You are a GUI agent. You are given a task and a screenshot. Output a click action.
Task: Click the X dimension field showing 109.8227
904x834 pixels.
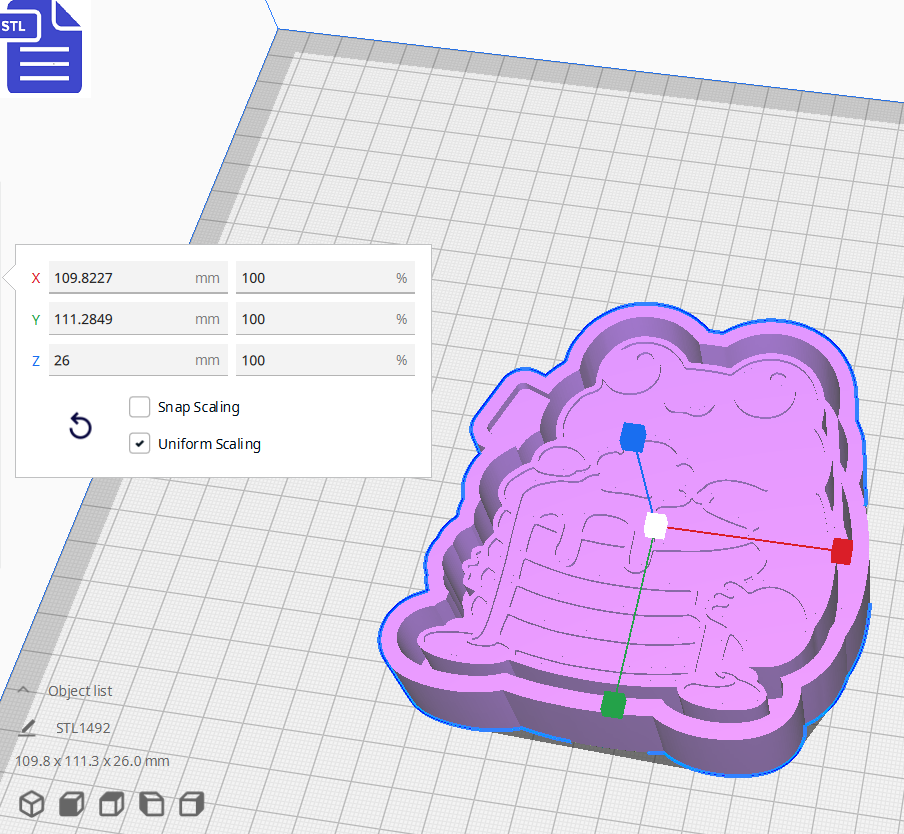[x=137, y=277]
